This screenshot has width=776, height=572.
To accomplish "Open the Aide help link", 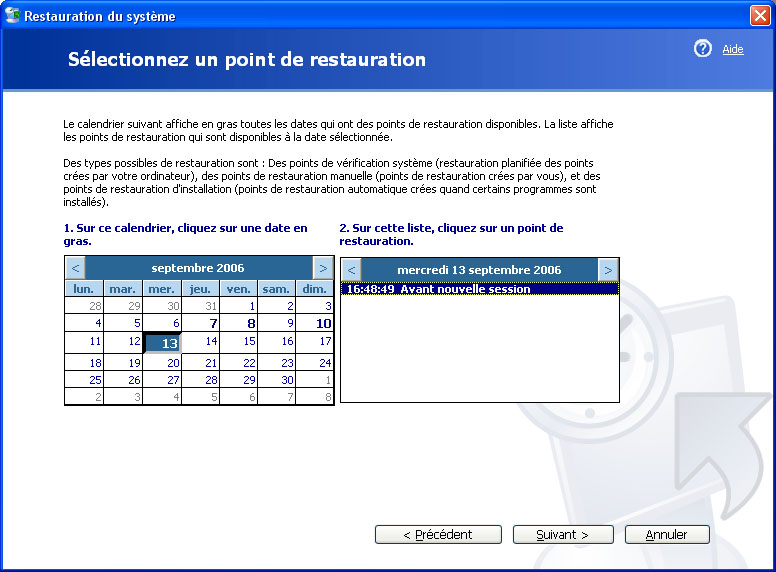I will click(733, 49).
